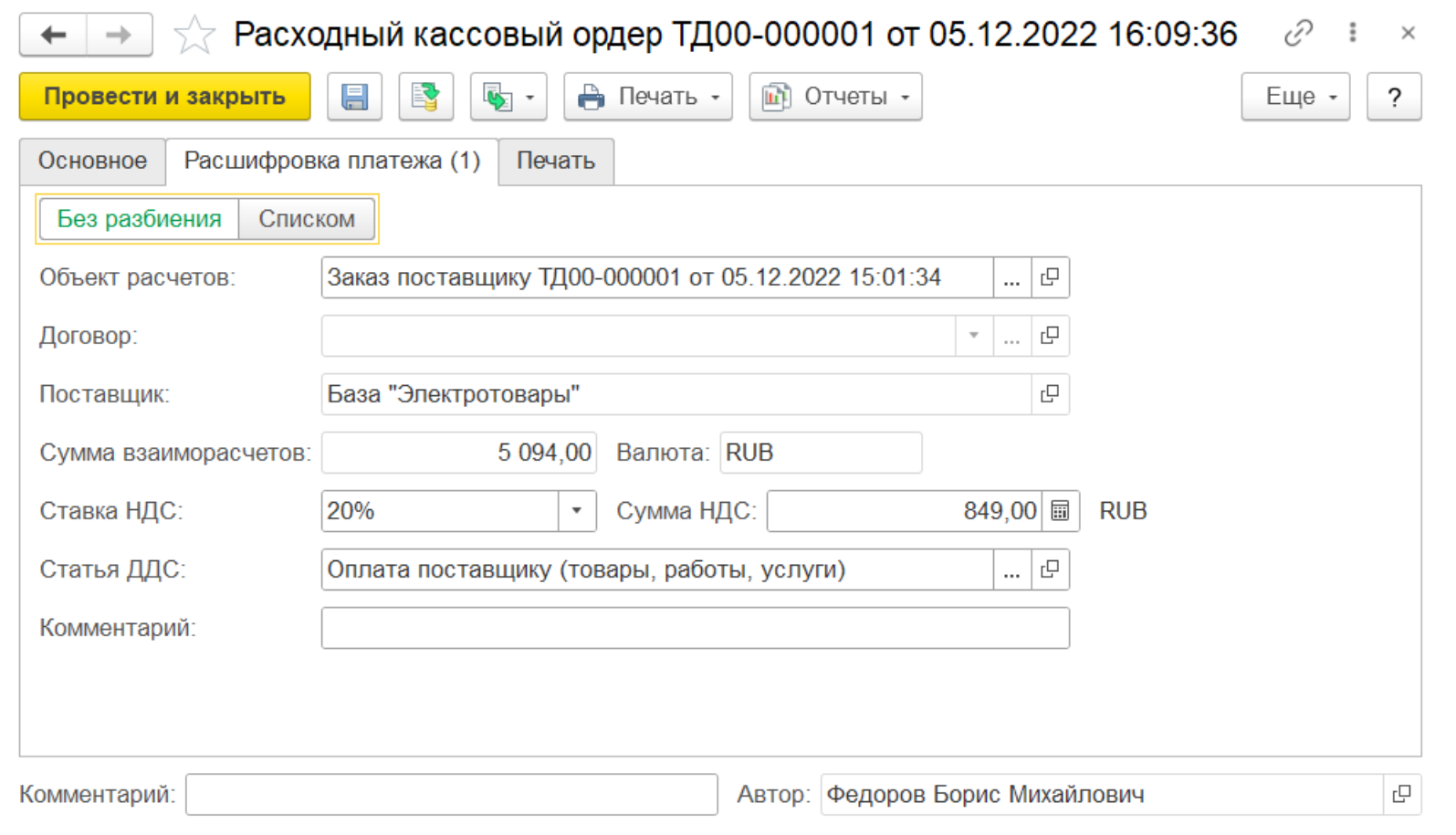Open the Печать dropdown menu in toolbar
The image size is (1456, 835).
click(648, 97)
